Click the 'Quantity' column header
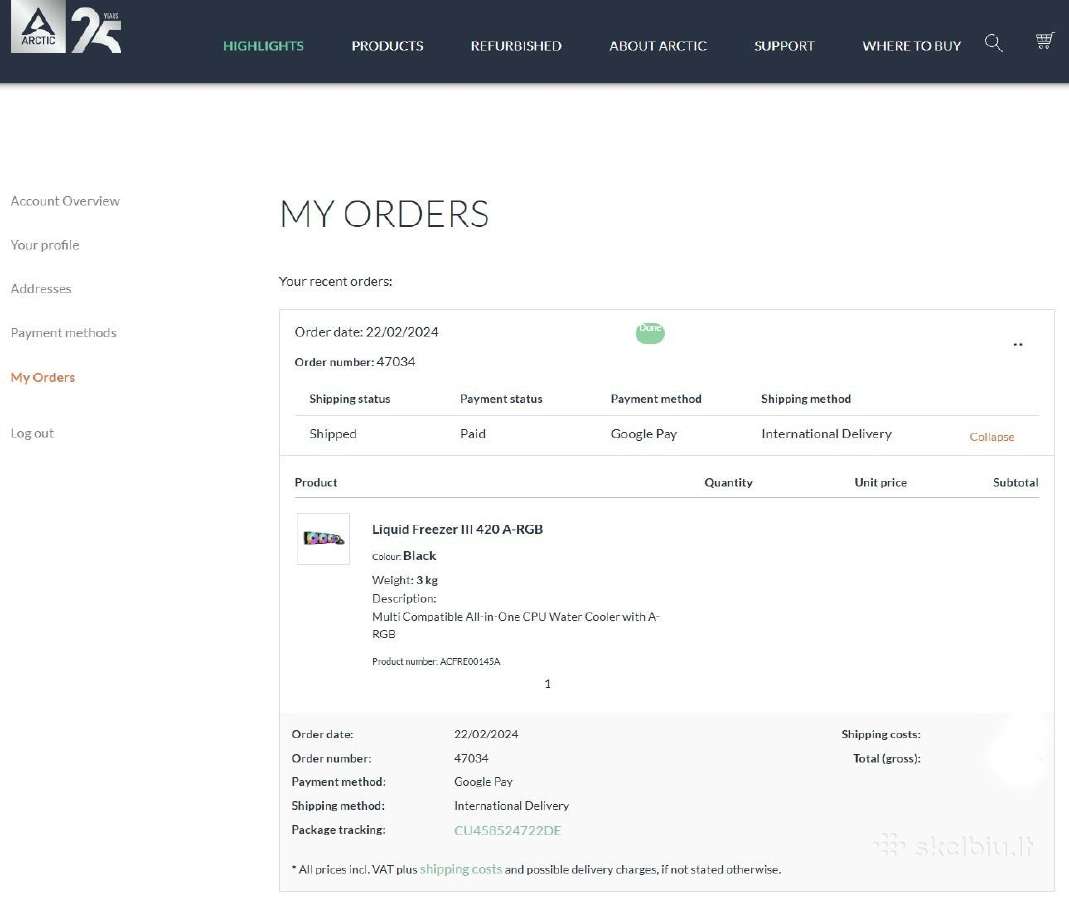This screenshot has height=900, width=1069. 728,483
